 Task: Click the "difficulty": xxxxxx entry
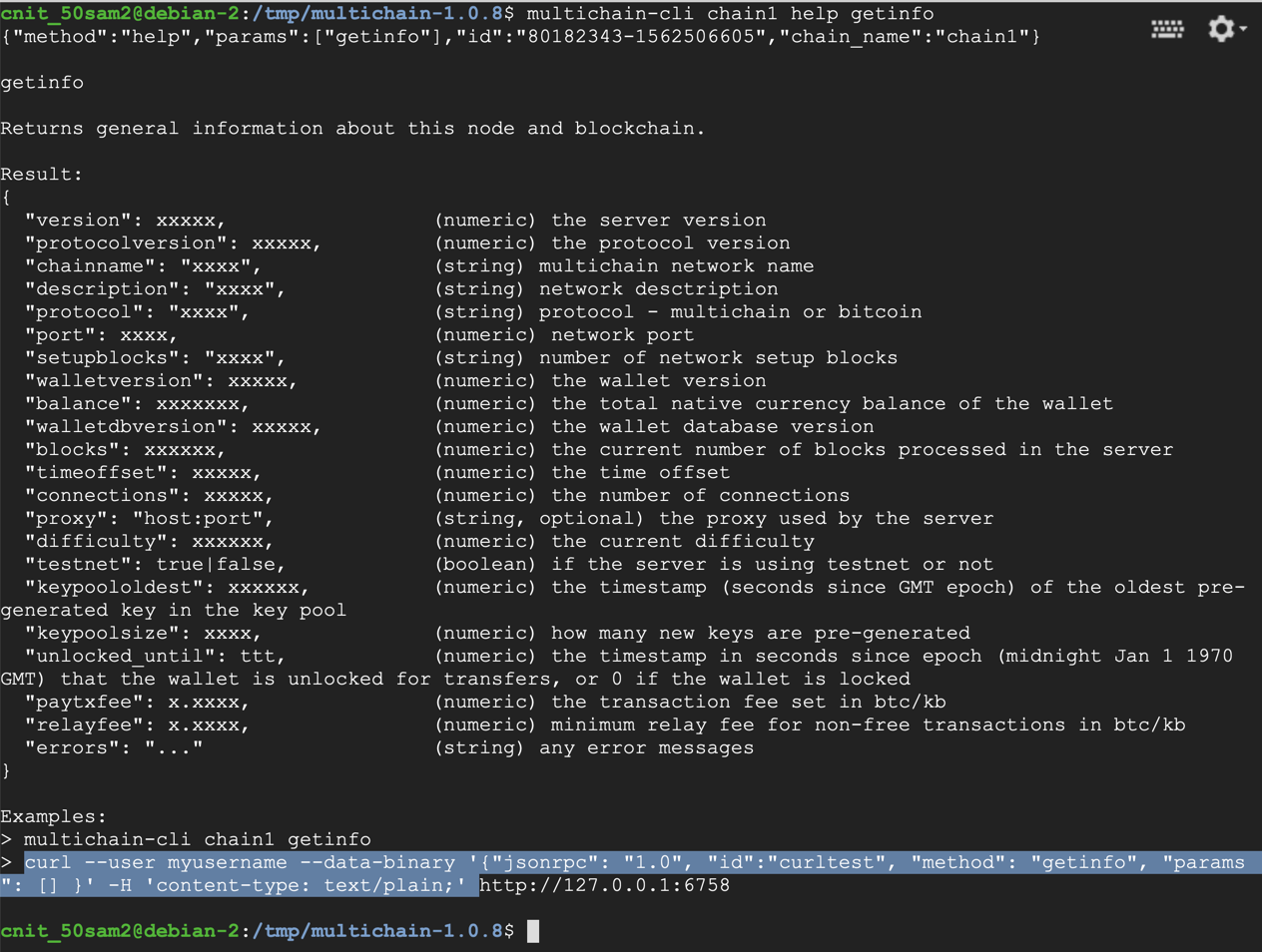pos(149,541)
